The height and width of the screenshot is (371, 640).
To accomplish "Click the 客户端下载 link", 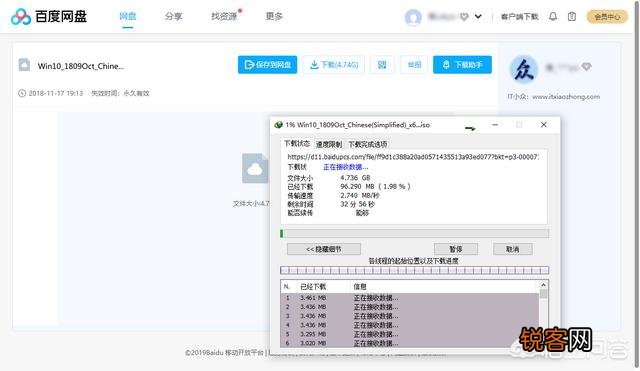I will pyautogui.click(x=520, y=17).
